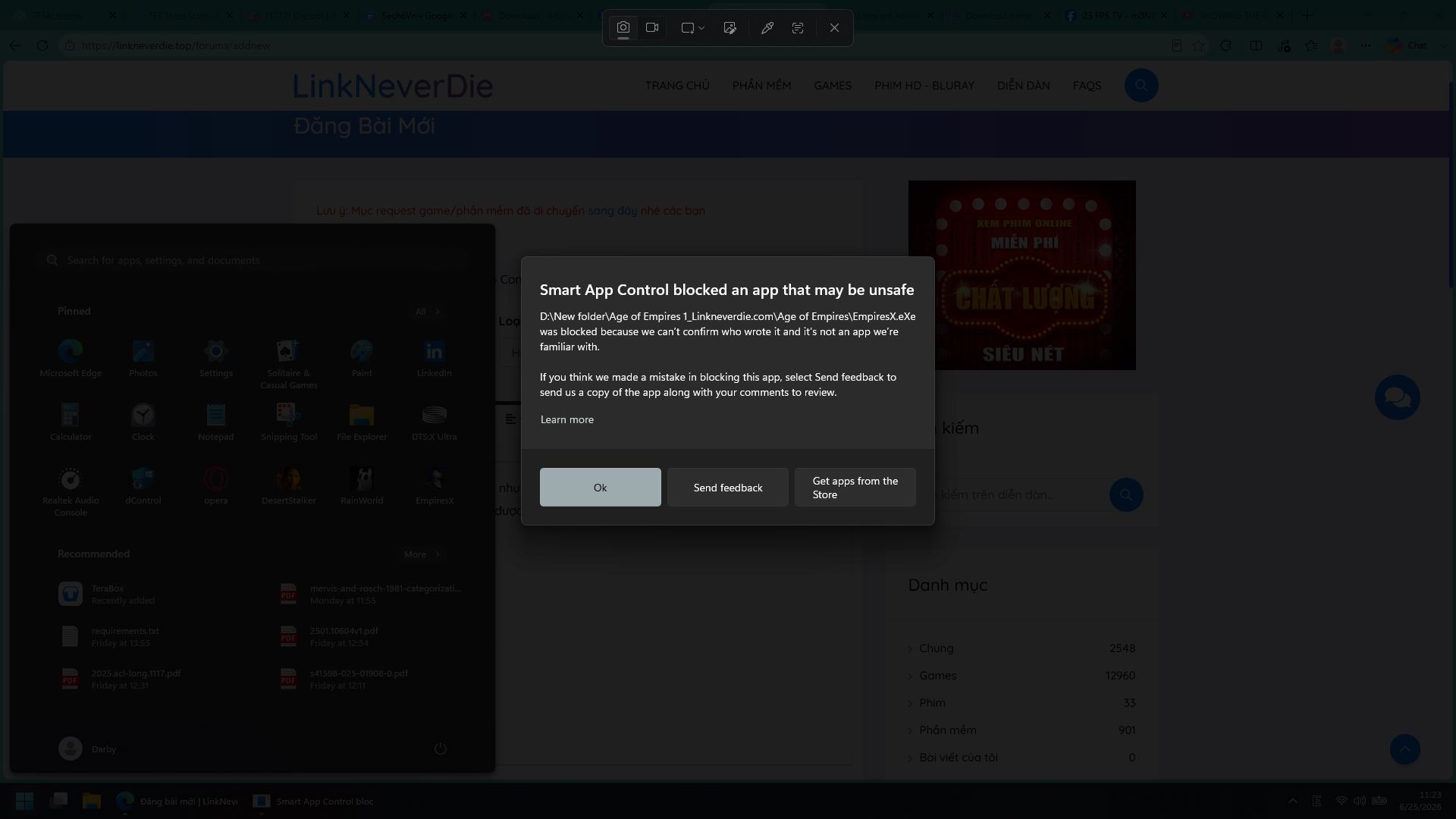Viewport: 1456px width, 819px height.
Task: Open Microsoft Edge from pinned apps
Action: [x=71, y=359]
